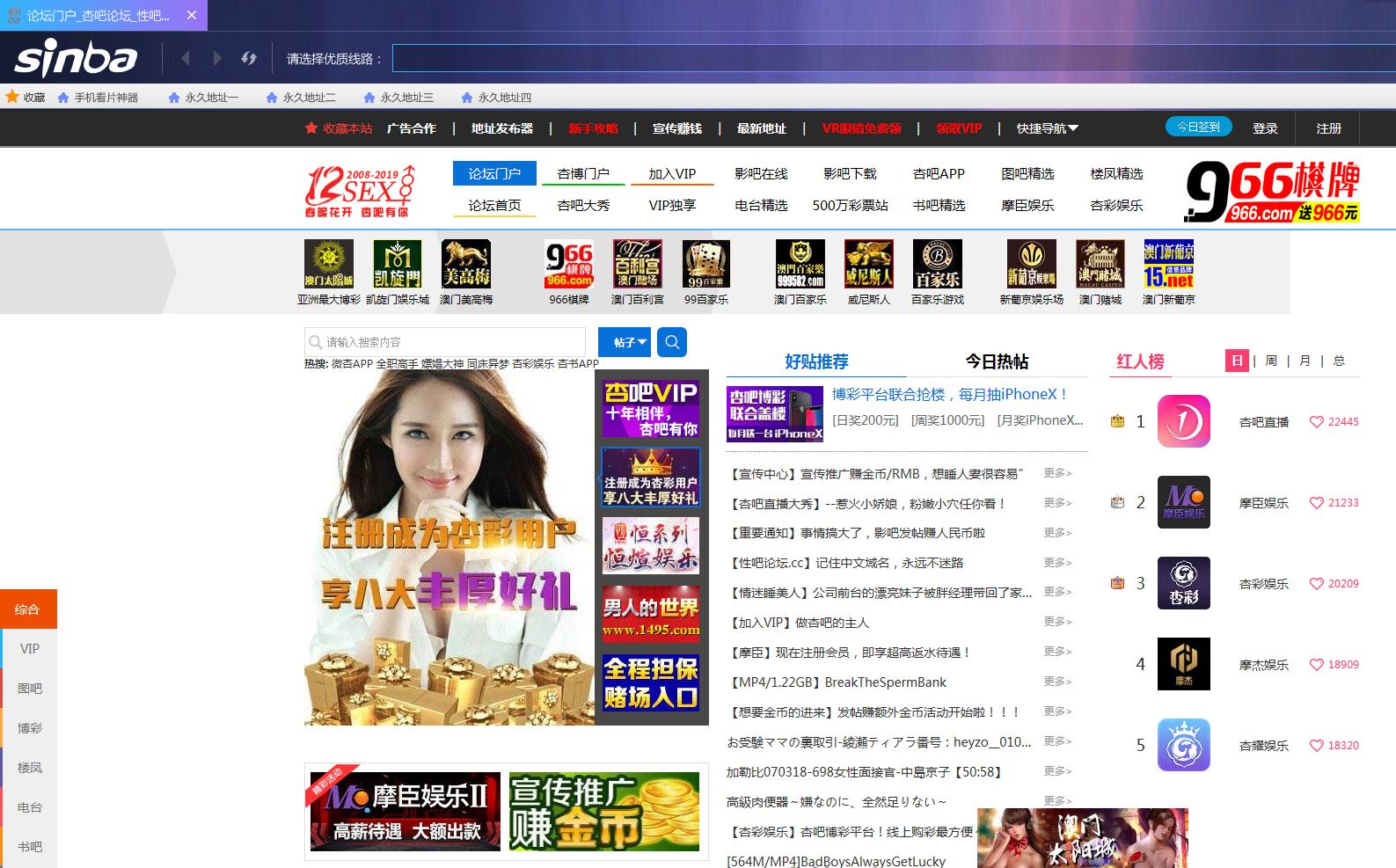This screenshot has height=868, width=1396.
Task: Click the 966棋牌 banner at top right
Action: tap(1272, 191)
